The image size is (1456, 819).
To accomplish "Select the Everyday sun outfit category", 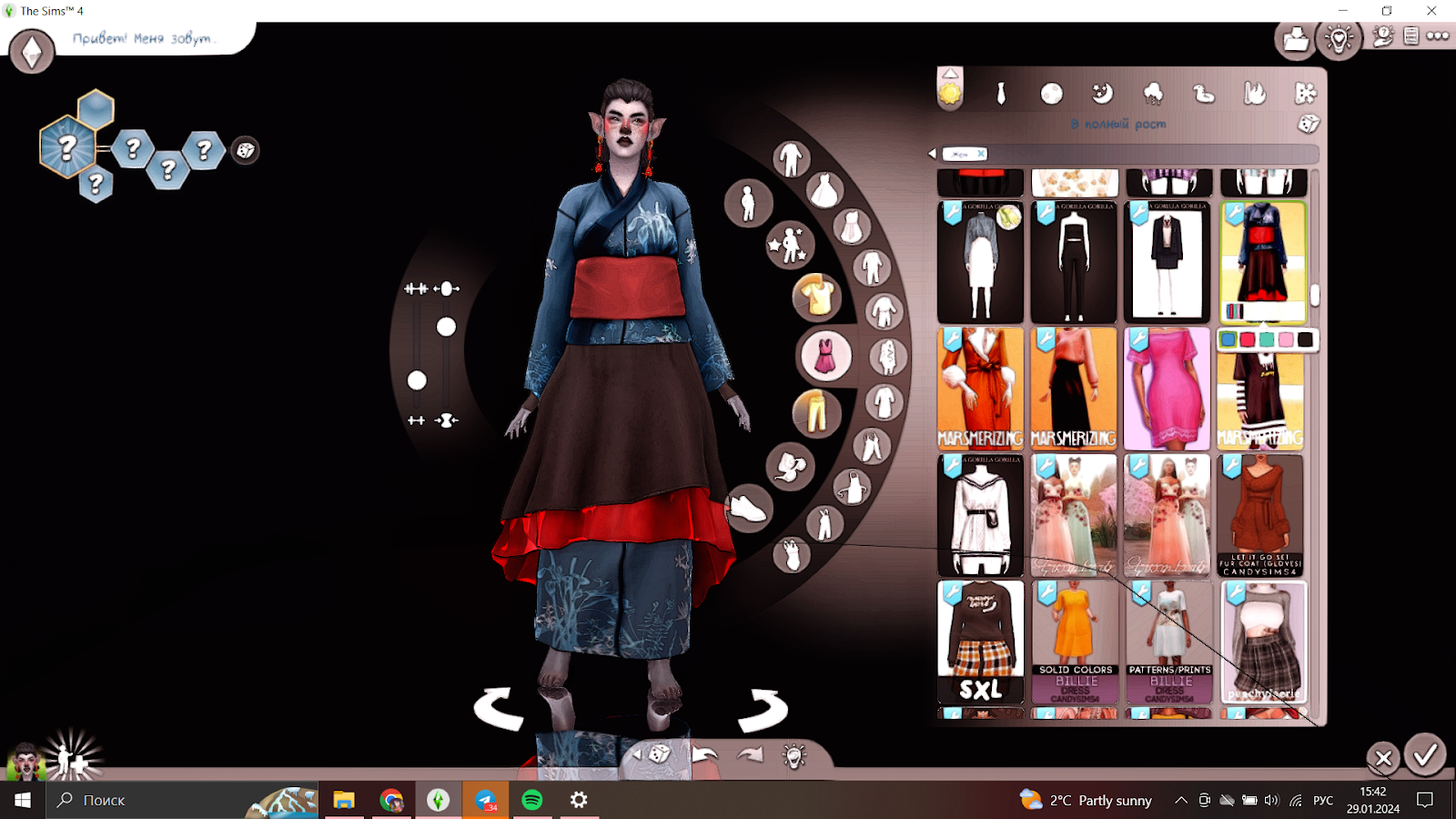I will (950, 94).
